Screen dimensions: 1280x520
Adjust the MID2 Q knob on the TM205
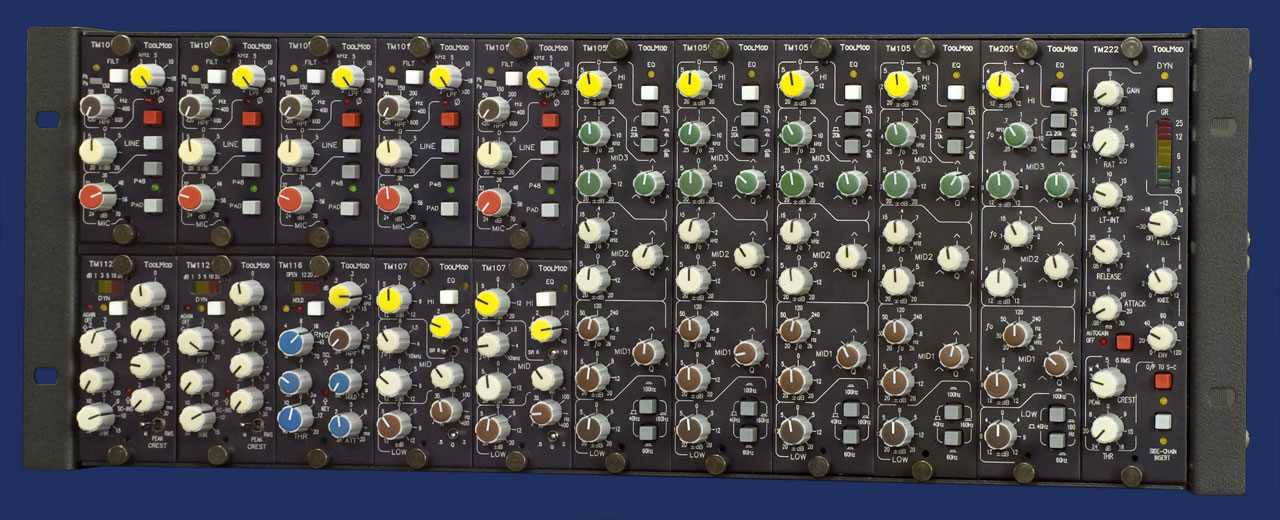point(1058,266)
